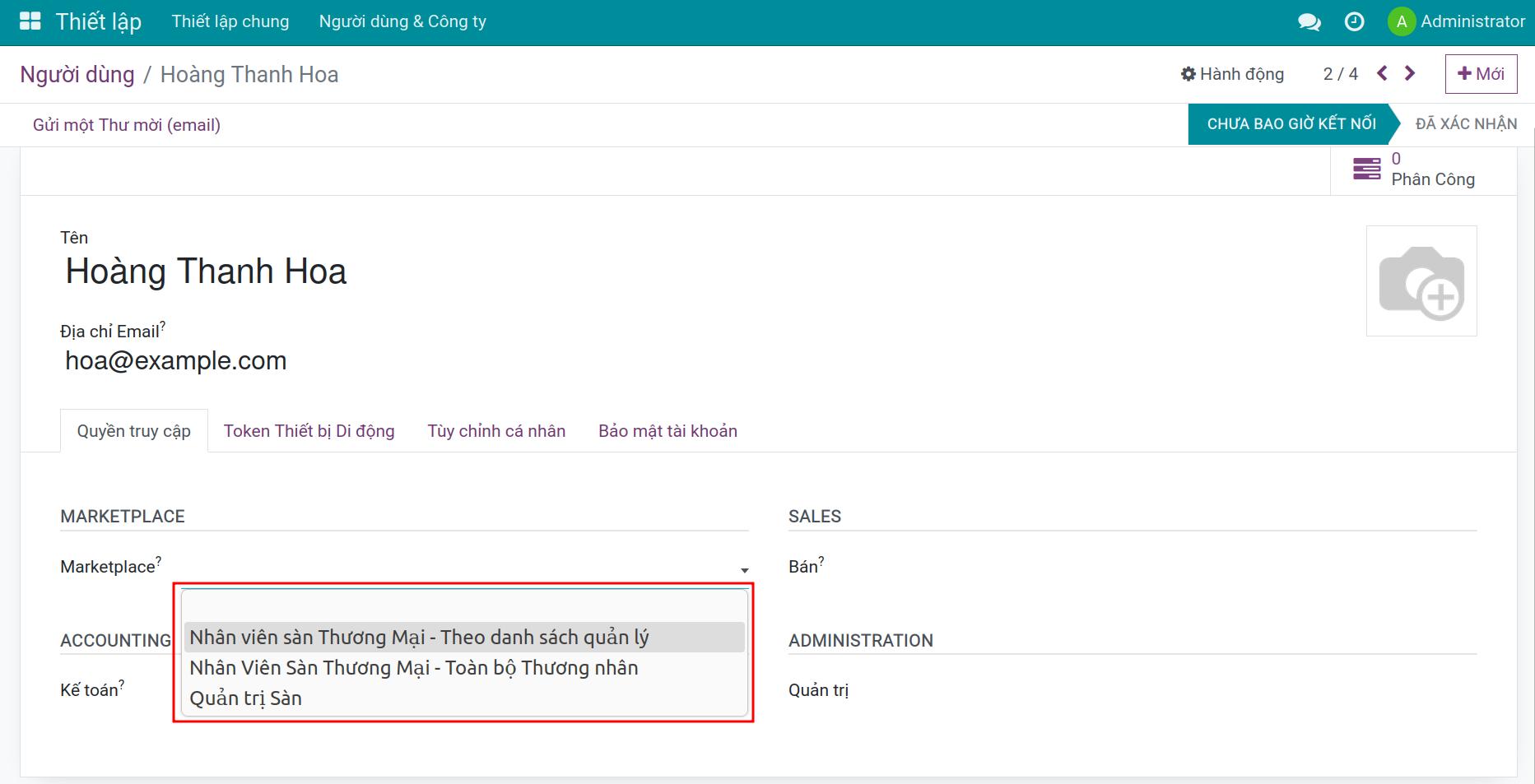Screen dimensions: 1535x784
Task: Click the Bán field label
Action: click(805, 567)
